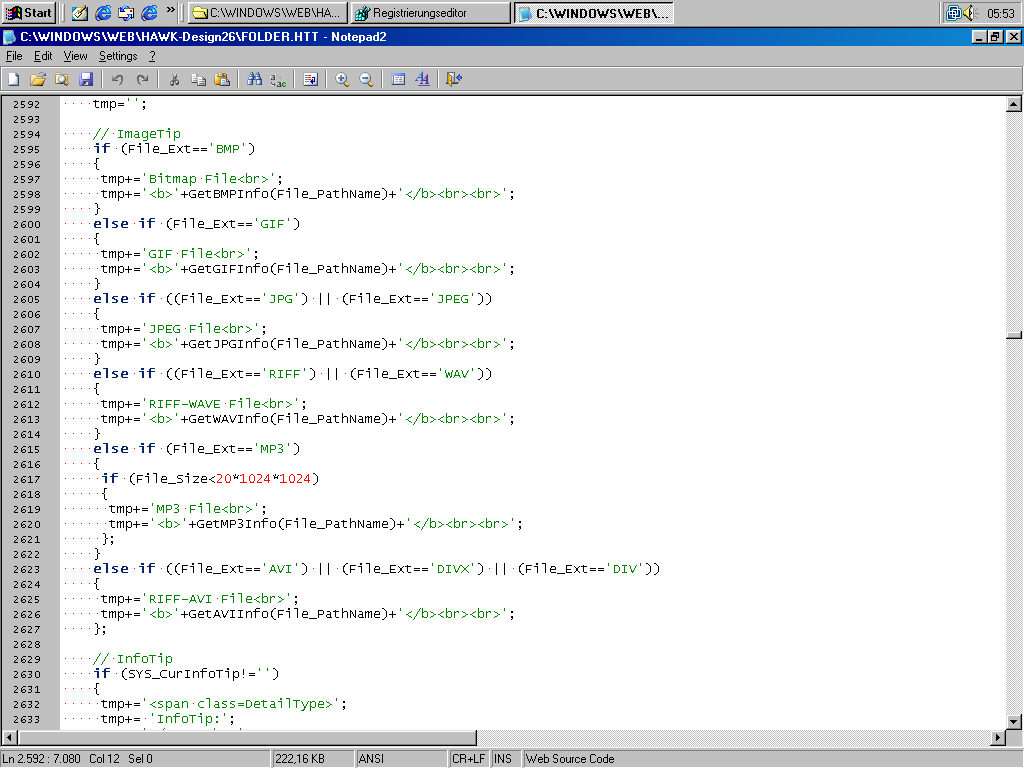This screenshot has height=768, width=1024.
Task: Open the Edit menu
Action: (43, 56)
